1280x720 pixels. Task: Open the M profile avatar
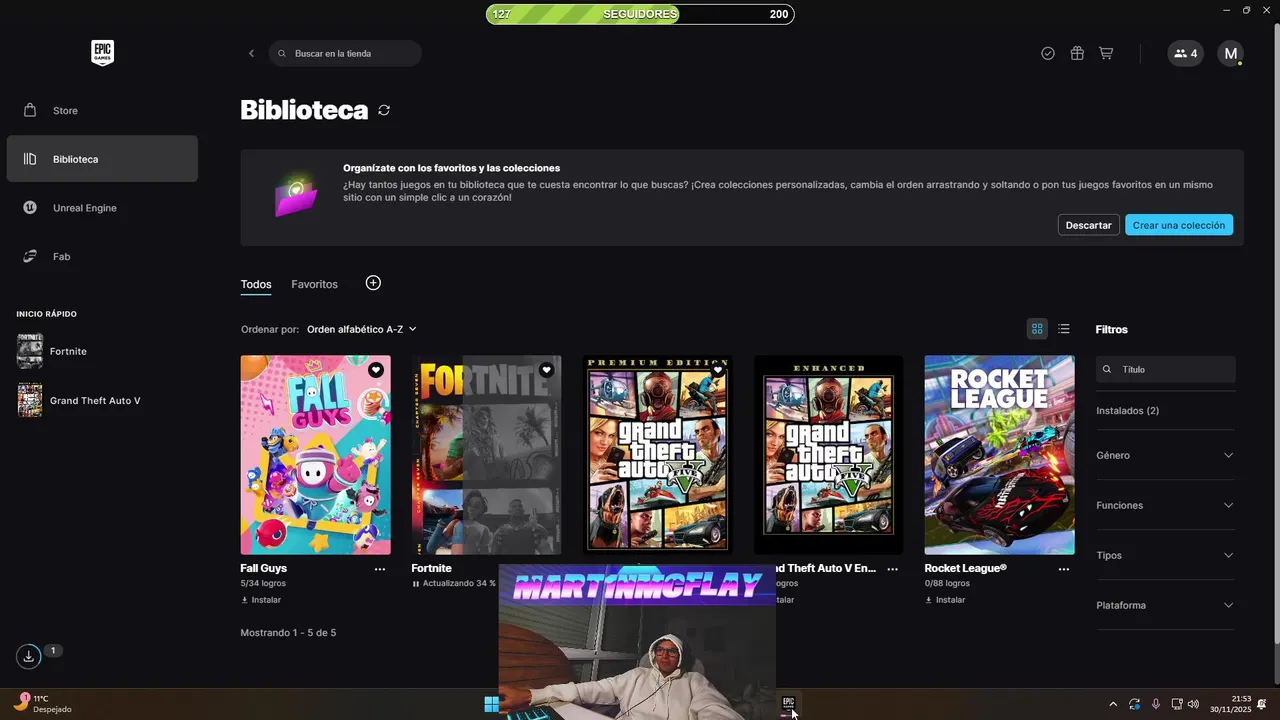point(1231,53)
